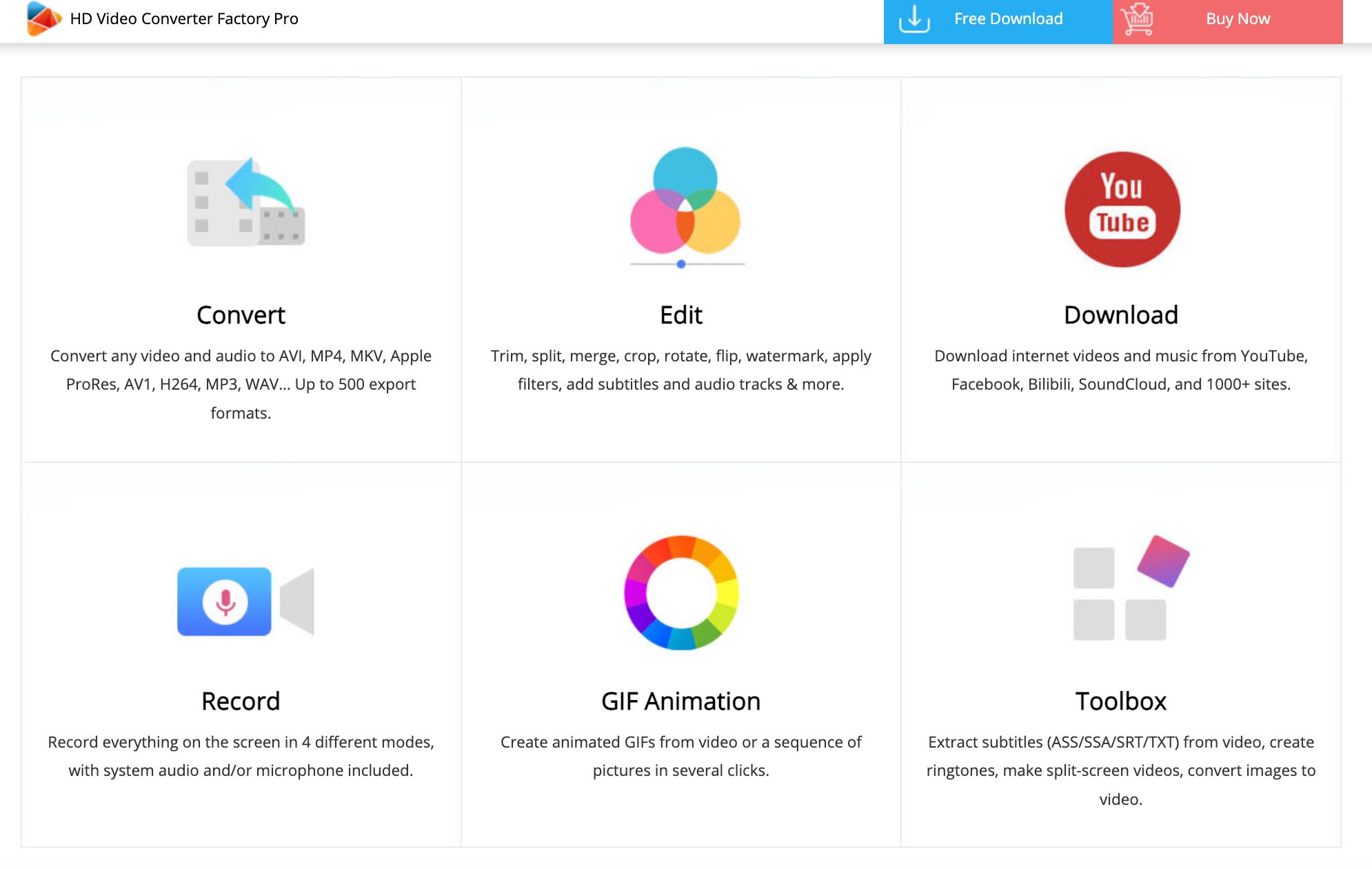Click the Convert film strip icon
The width and height of the screenshot is (1372, 869).
pyautogui.click(x=246, y=201)
